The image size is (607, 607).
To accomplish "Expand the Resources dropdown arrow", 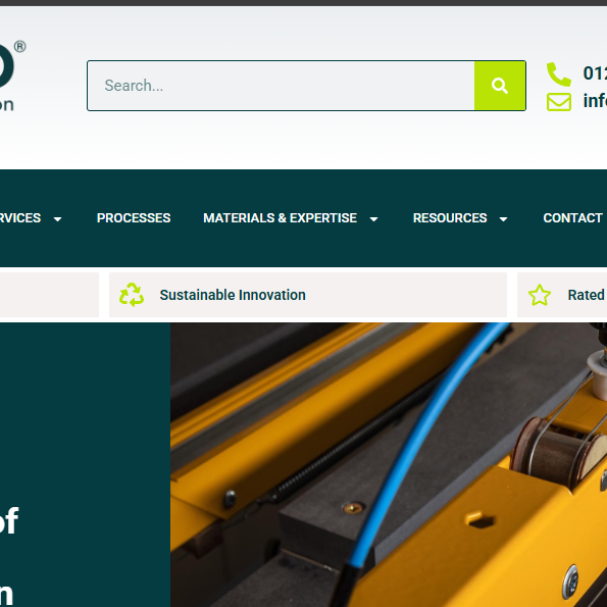I will pyautogui.click(x=503, y=219).
